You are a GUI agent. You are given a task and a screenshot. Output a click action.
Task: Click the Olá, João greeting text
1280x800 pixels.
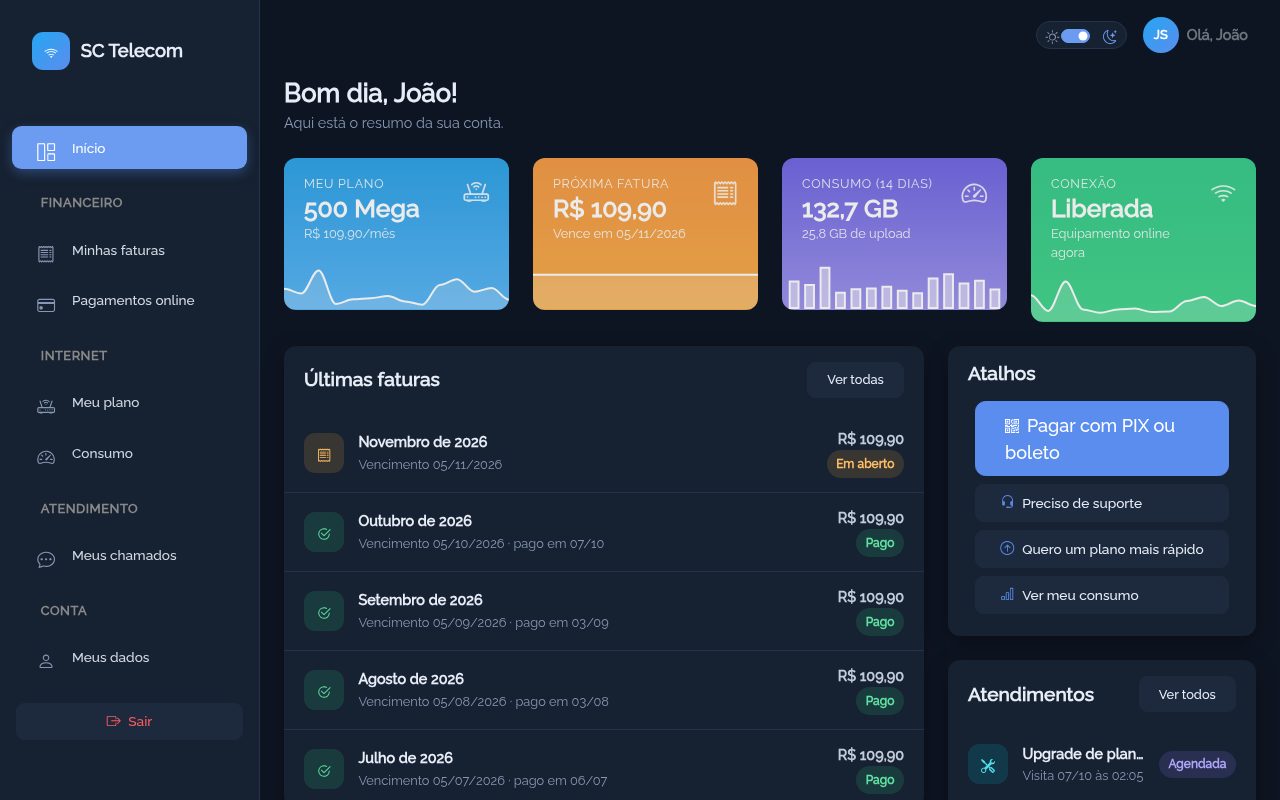click(x=1217, y=35)
